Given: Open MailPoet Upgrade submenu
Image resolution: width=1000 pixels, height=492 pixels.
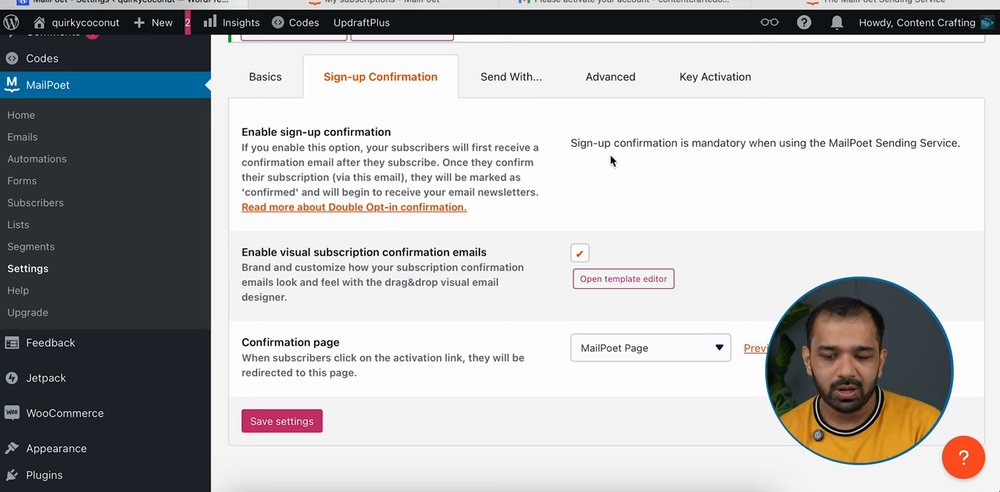Looking at the screenshot, I should click(27, 313).
